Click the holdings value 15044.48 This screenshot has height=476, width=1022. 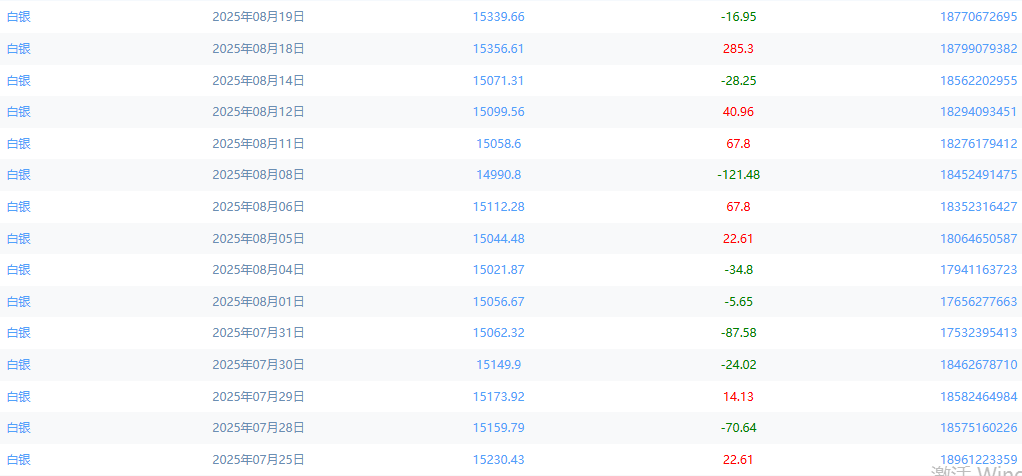coord(499,238)
